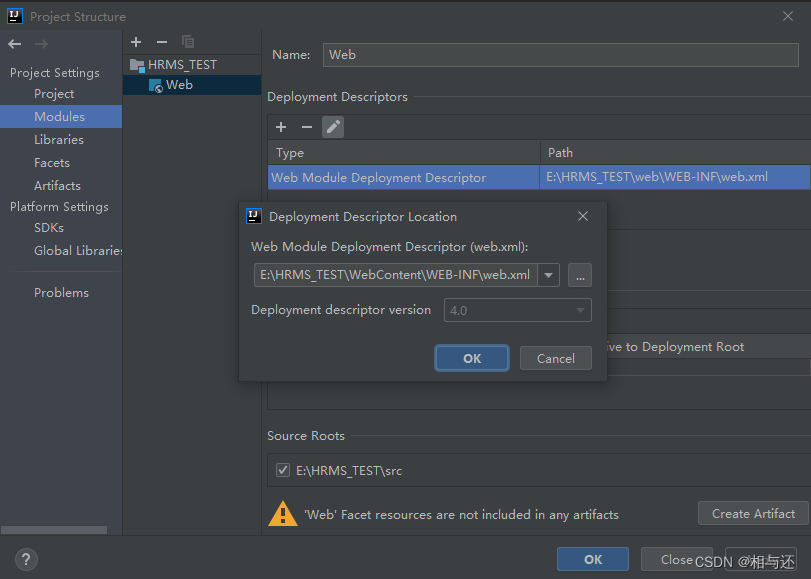Open help with the question mark icon
Screen dimensions: 811x579
(26, 559)
